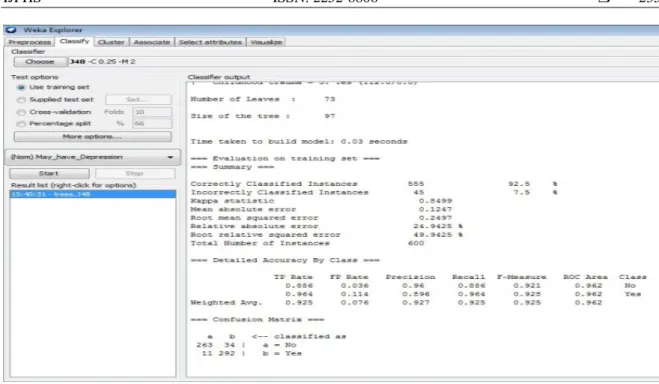Click the Total Number of Instances line
The width and height of the screenshot is (659, 384).
pyautogui.click(x=307, y=243)
